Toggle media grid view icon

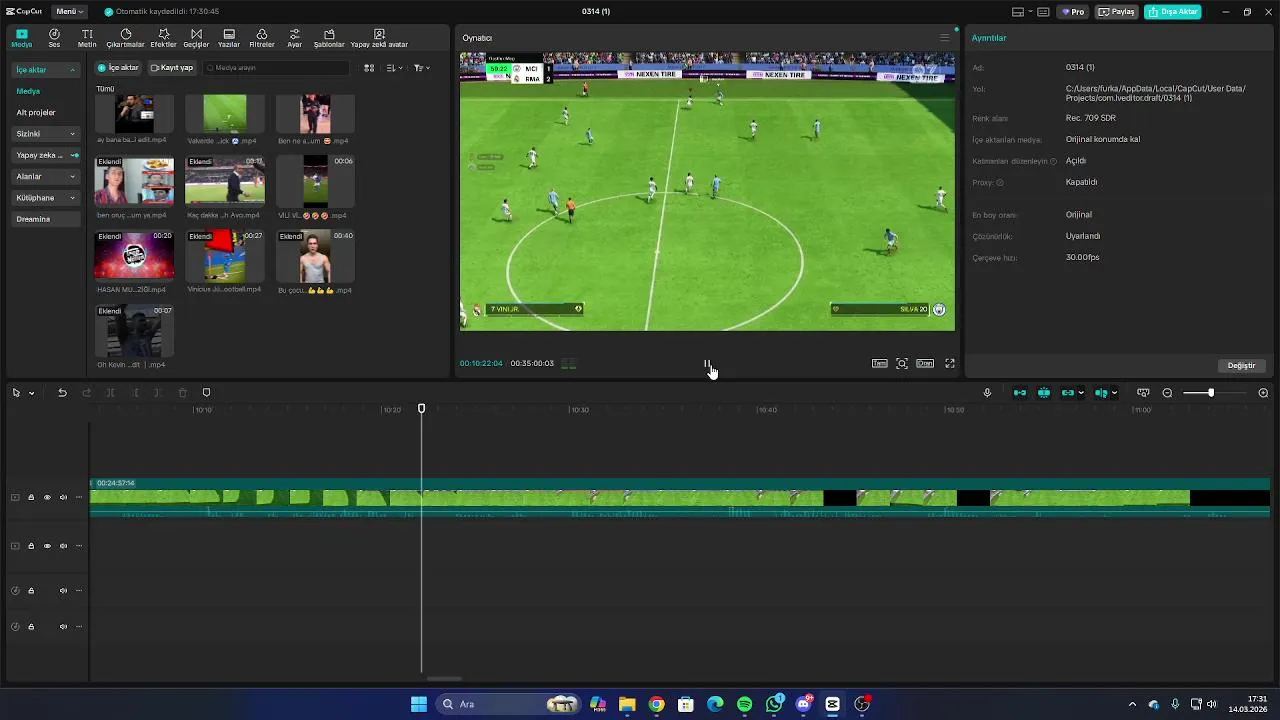tap(369, 68)
